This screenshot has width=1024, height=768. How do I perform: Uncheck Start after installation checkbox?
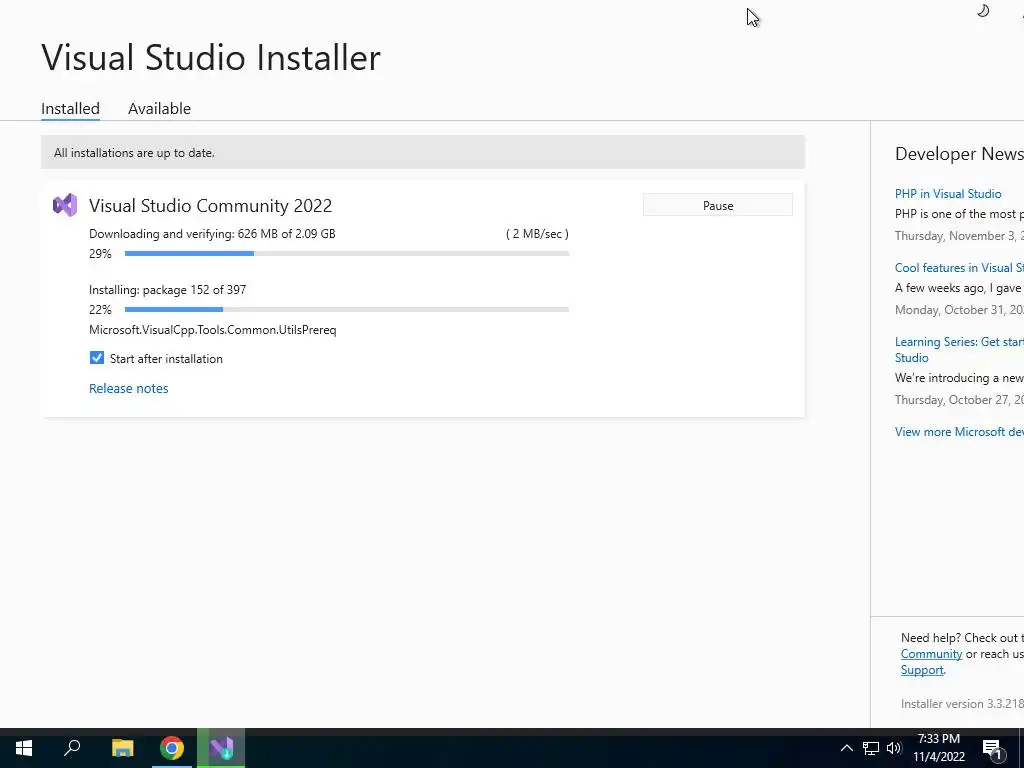(x=97, y=358)
